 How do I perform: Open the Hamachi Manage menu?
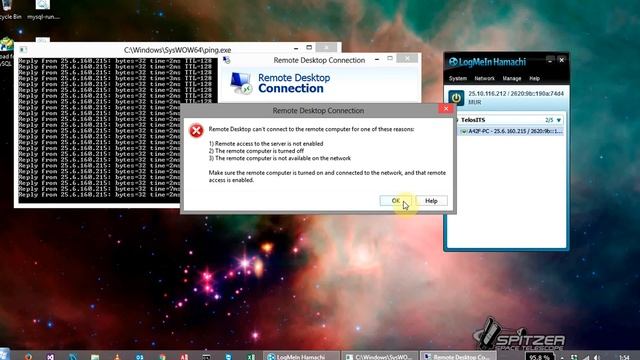(x=512, y=78)
